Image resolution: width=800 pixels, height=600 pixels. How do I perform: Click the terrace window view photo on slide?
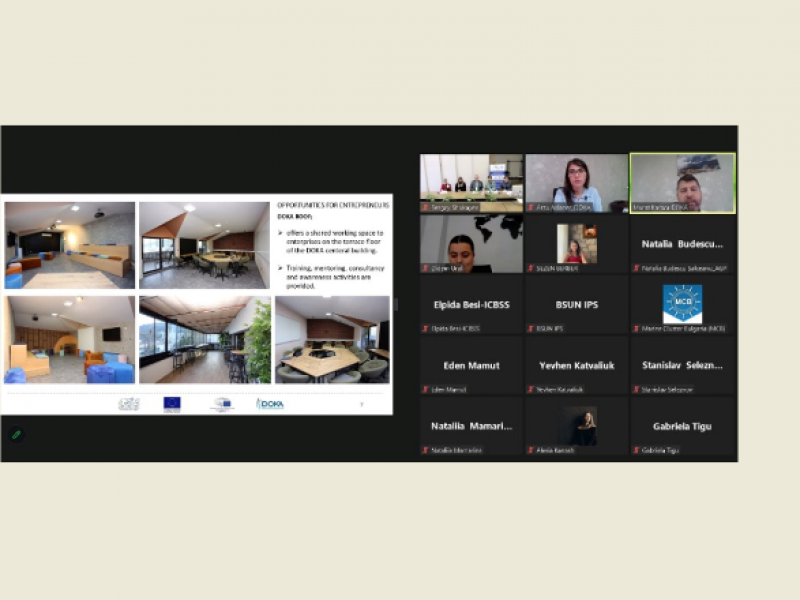204,339
